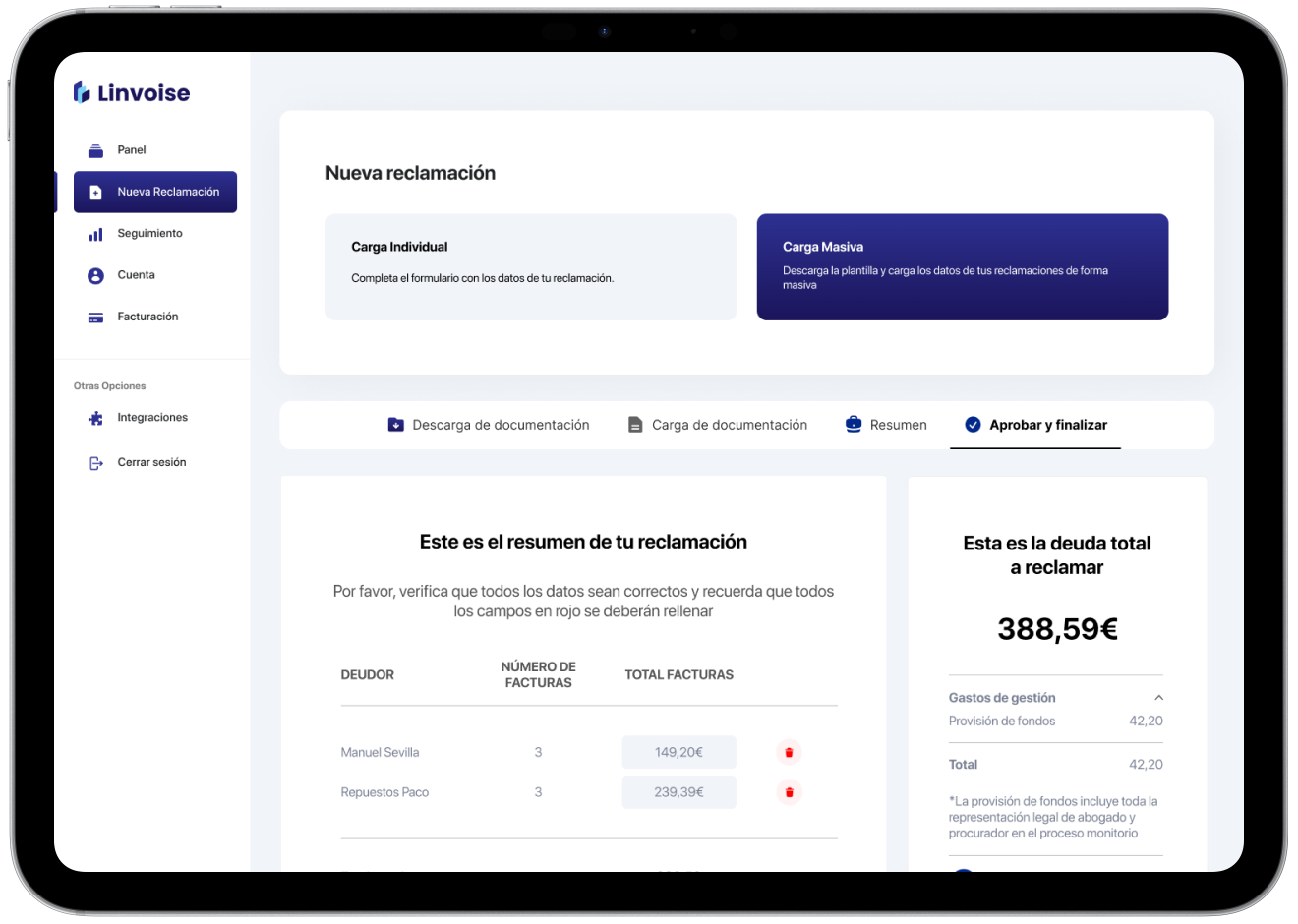Screen dimensions: 1298x924
Task: Click the Resumen briefcase icon
Action: click(854, 425)
